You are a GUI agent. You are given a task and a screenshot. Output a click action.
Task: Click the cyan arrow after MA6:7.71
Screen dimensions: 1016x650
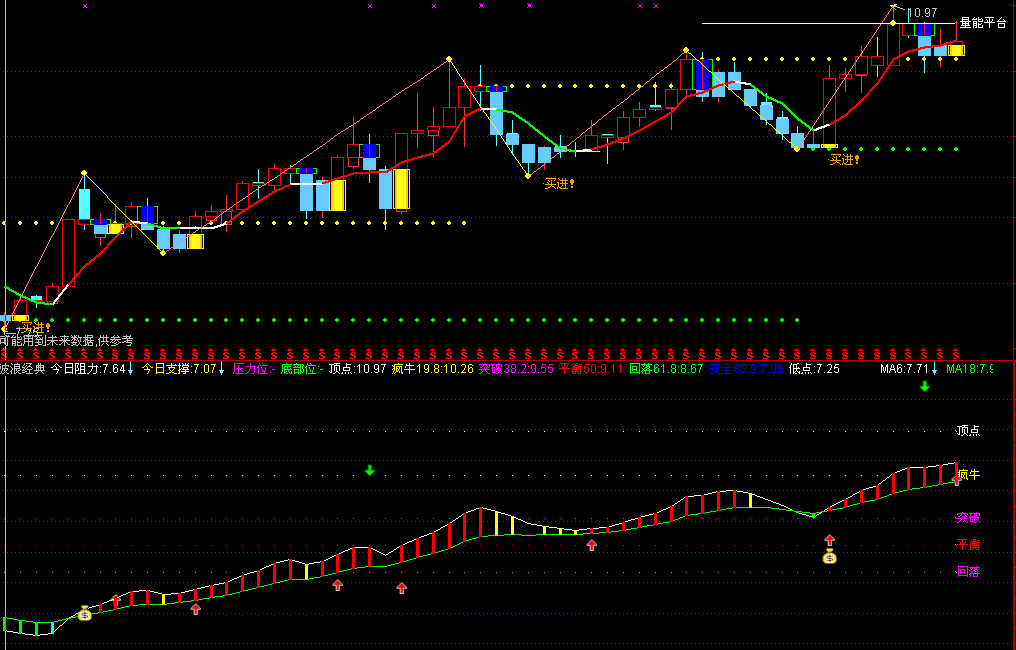tap(934, 369)
